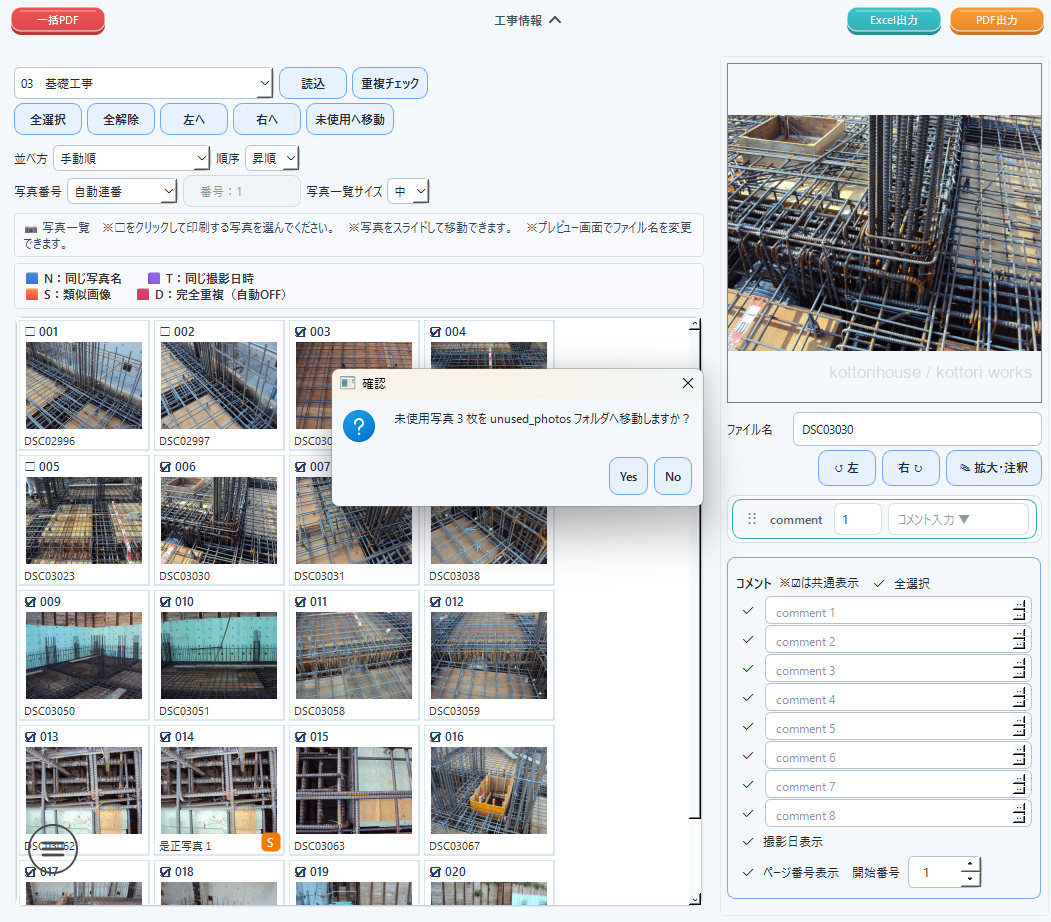Click the 全解除 button

click(121, 119)
